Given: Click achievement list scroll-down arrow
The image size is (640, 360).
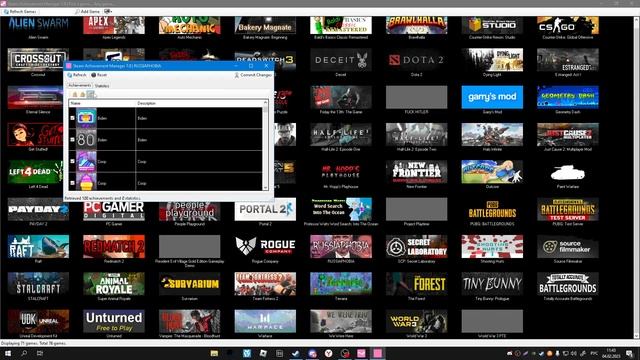Looking at the screenshot, I should coord(266,188).
